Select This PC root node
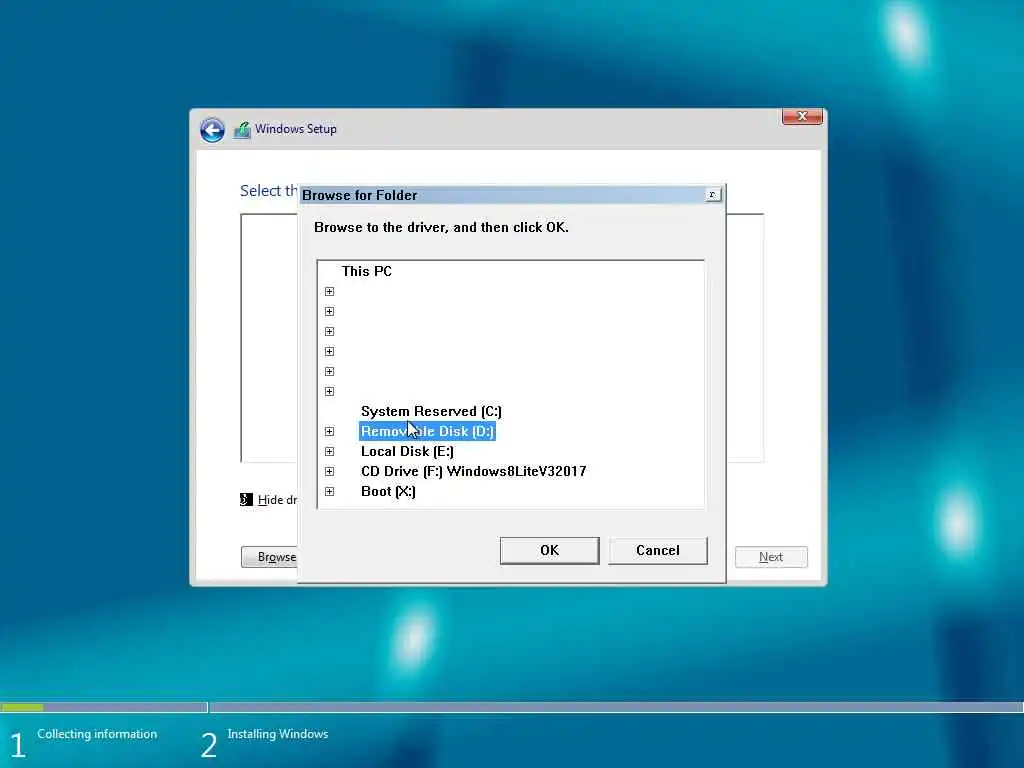The height and width of the screenshot is (768, 1024). (x=366, y=272)
